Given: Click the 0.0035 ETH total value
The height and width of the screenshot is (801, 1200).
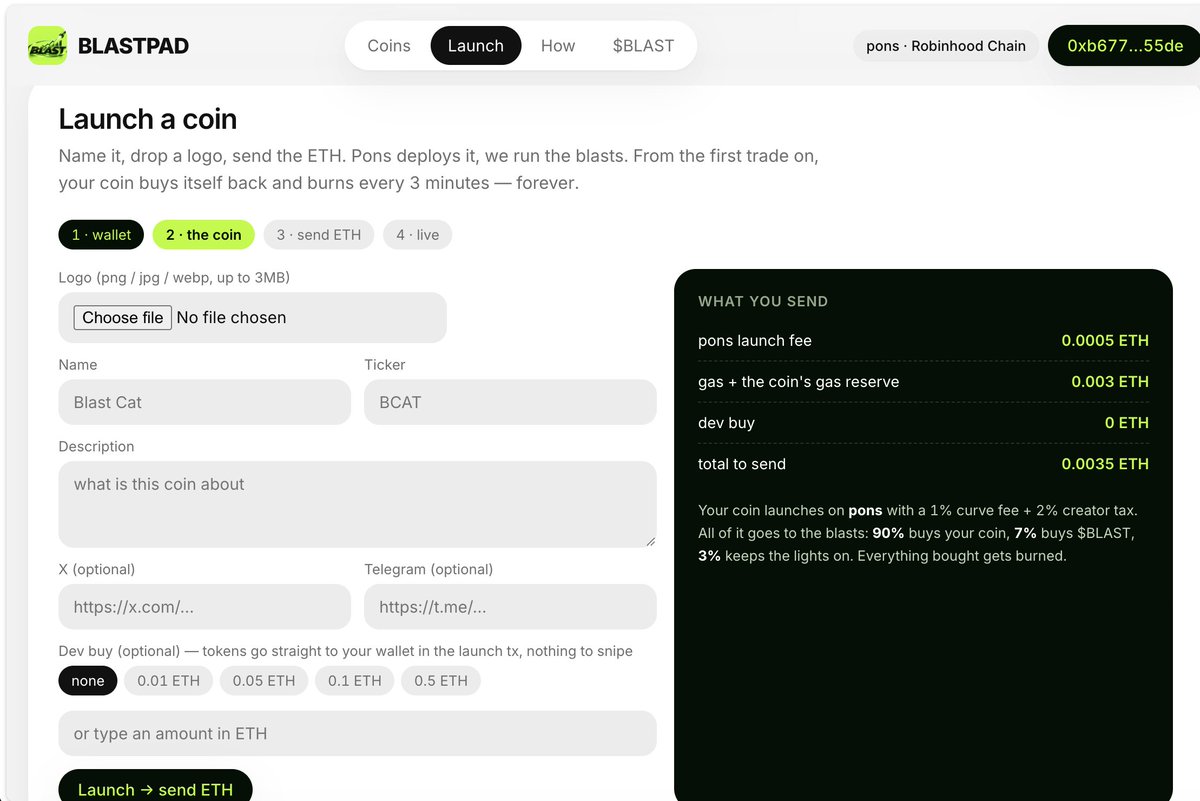Looking at the screenshot, I should pos(1105,464).
